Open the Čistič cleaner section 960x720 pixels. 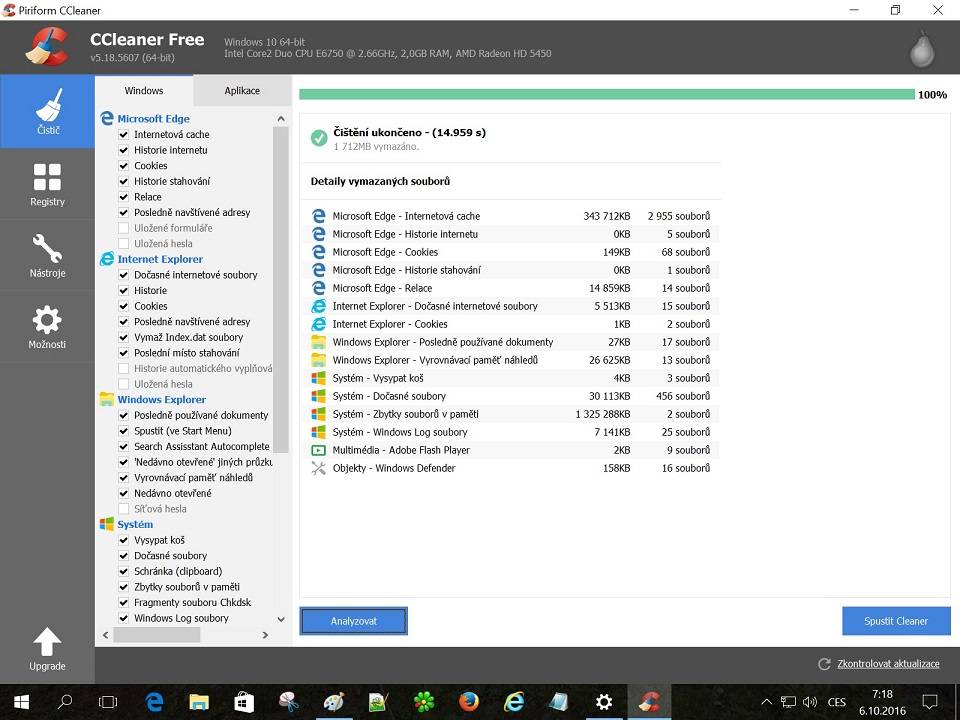pyautogui.click(x=47, y=111)
